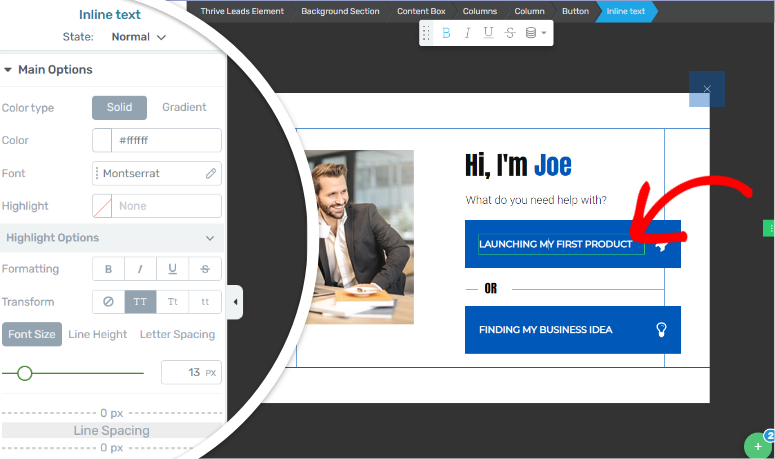Click the green handle on right edge
The height and width of the screenshot is (459, 775).
click(769, 228)
